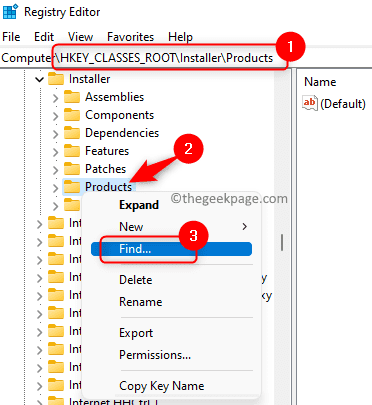
Task: Open the Favorites menu
Action: tap(131, 37)
